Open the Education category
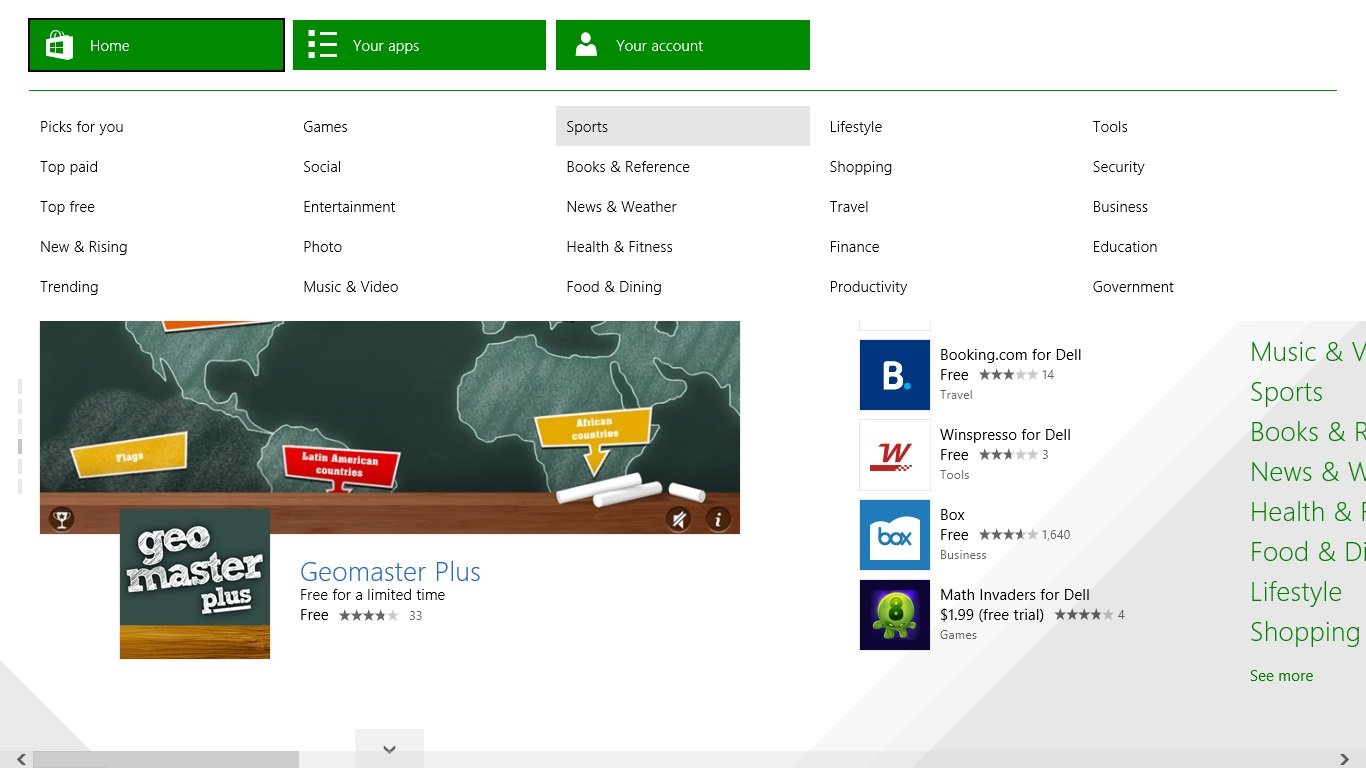Screen dimensions: 1366x768 (1125, 247)
